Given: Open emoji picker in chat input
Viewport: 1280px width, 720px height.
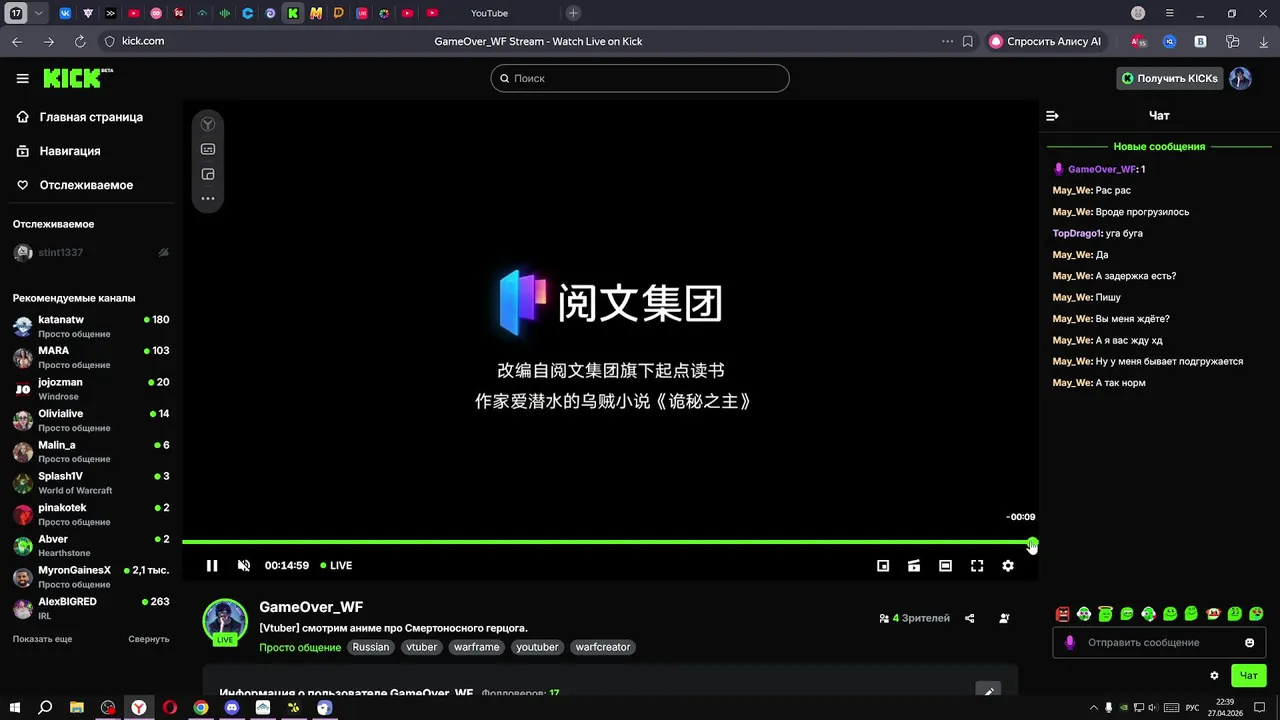Looking at the screenshot, I should pyautogui.click(x=1249, y=643).
